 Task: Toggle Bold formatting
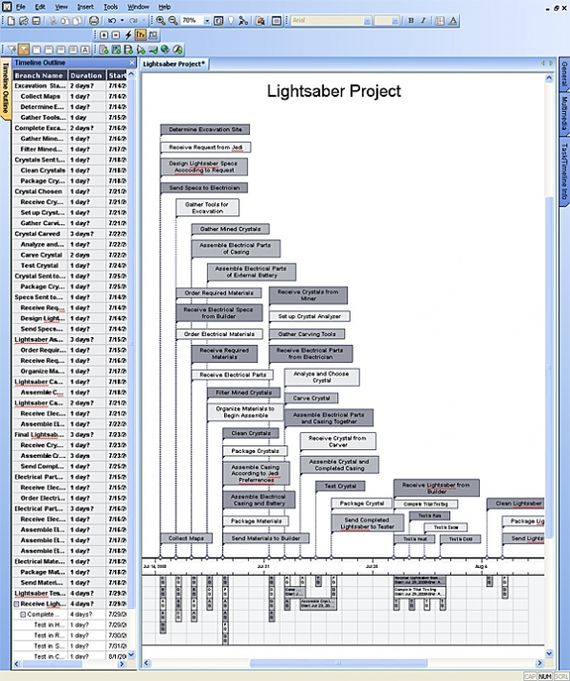411,20
